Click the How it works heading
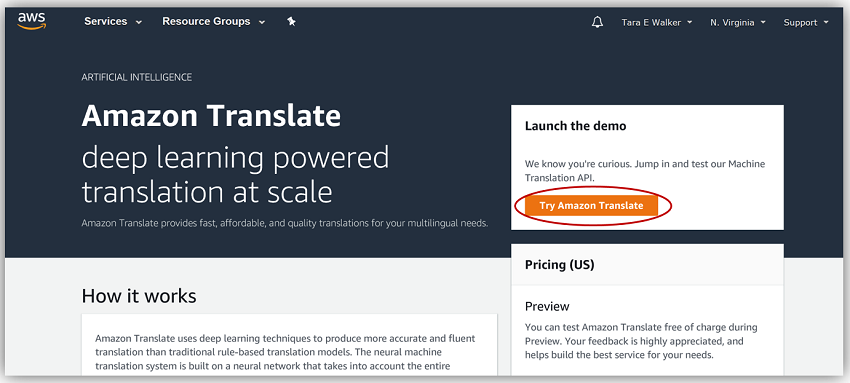This screenshot has height=383, width=850. point(139,296)
